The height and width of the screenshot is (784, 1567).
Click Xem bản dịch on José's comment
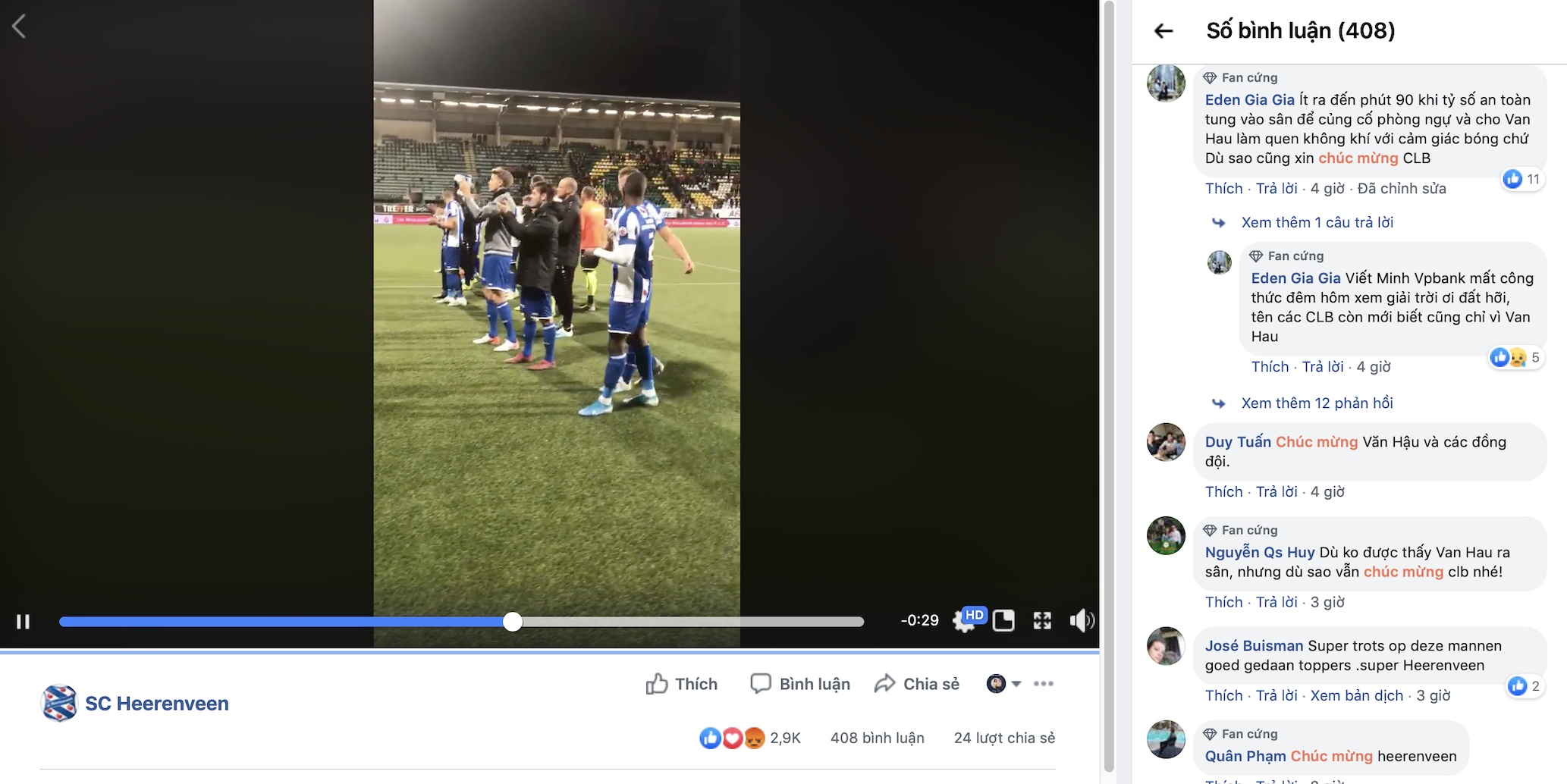pyautogui.click(x=1356, y=696)
